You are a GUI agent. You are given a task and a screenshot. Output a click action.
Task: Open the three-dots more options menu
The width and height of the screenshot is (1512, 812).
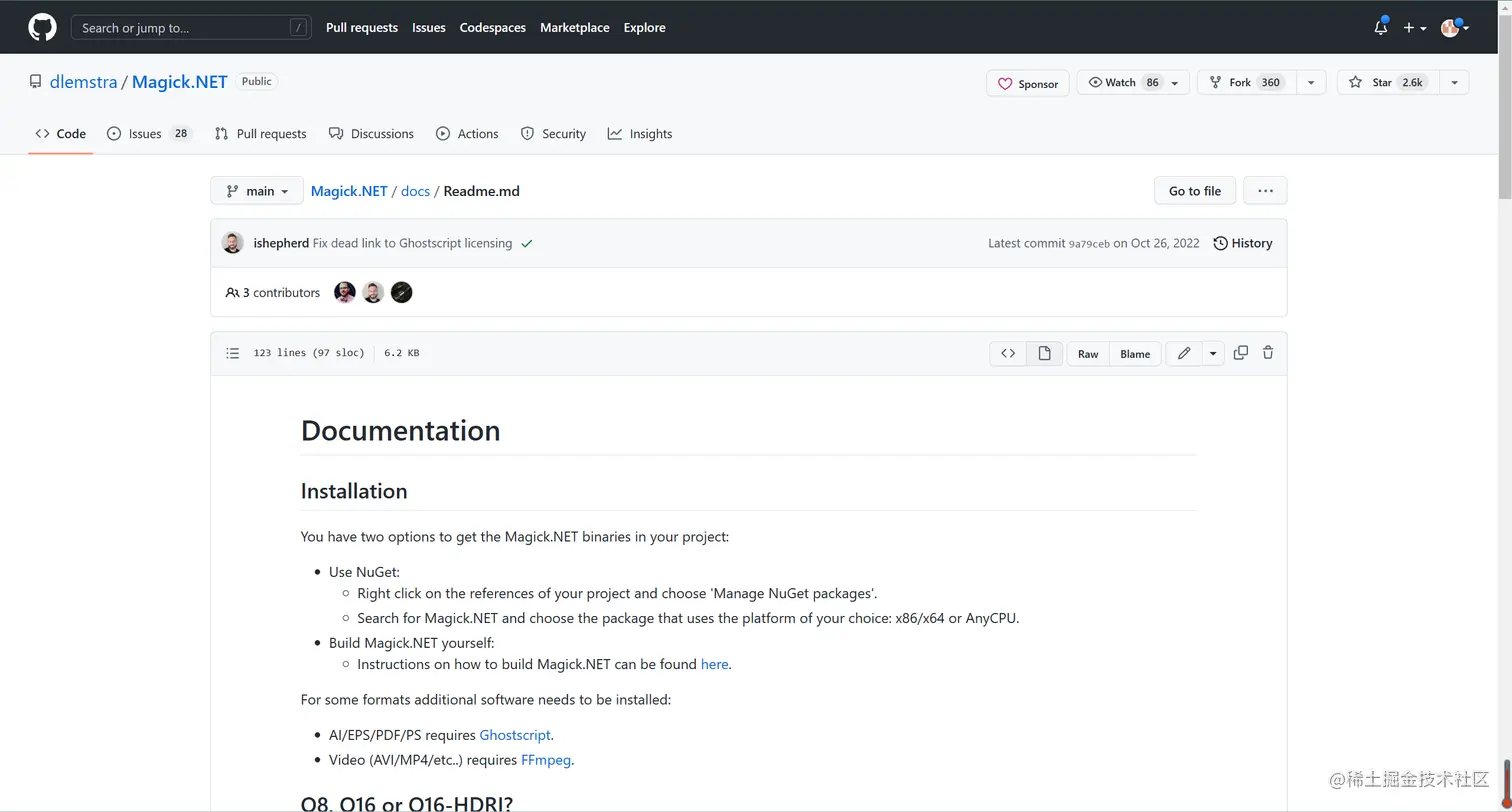click(1265, 191)
